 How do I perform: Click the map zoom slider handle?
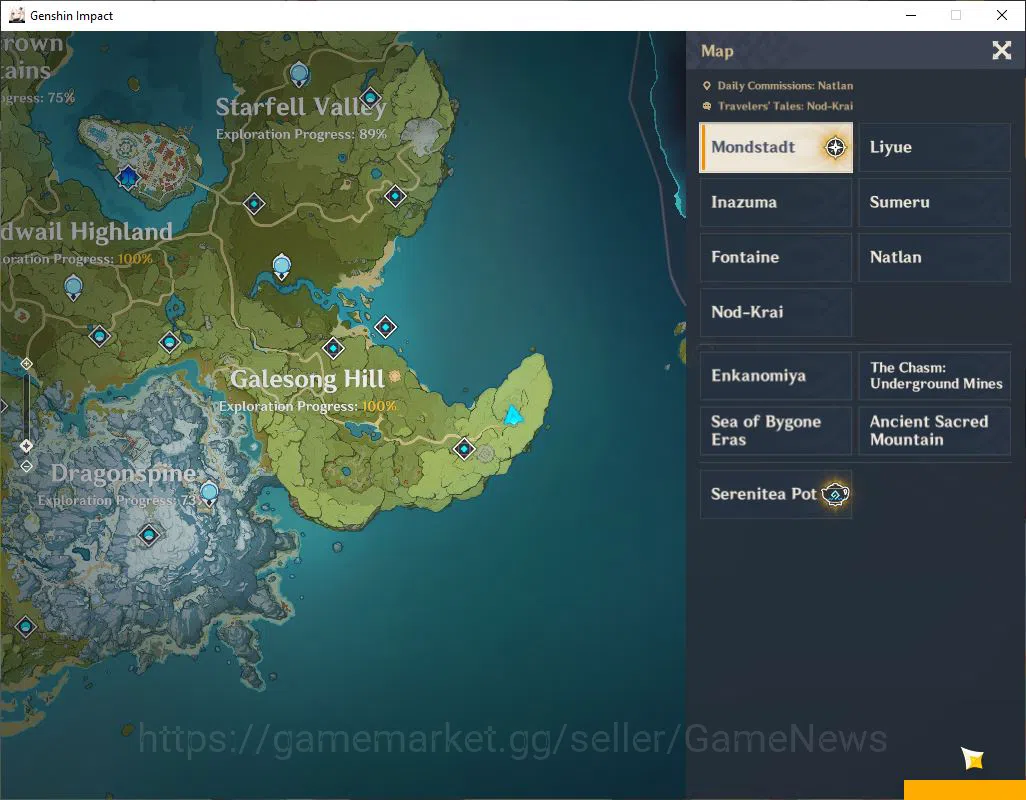(26, 445)
